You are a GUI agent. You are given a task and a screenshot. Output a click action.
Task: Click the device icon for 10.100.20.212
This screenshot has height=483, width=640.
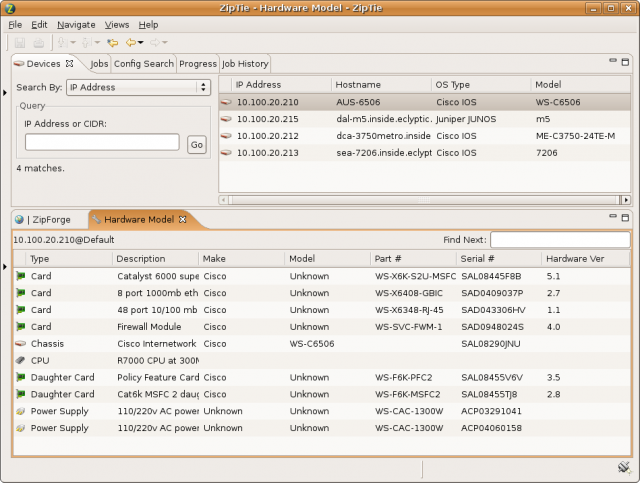[x=226, y=136]
